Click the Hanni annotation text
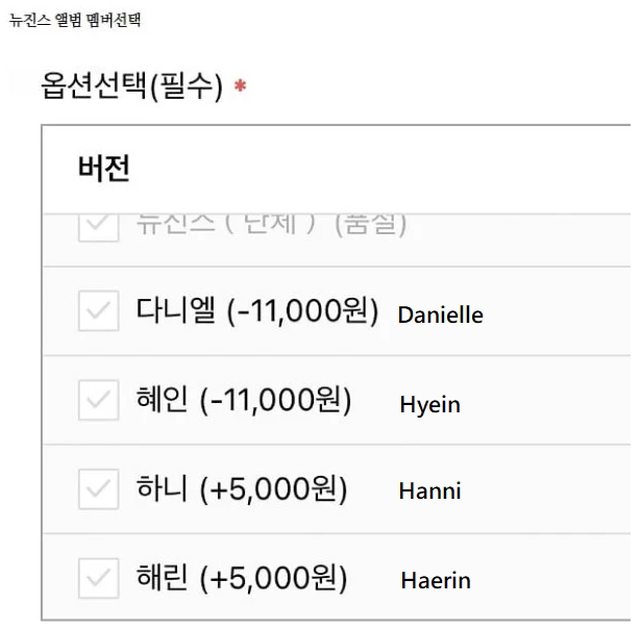 [x=429, y=491]
